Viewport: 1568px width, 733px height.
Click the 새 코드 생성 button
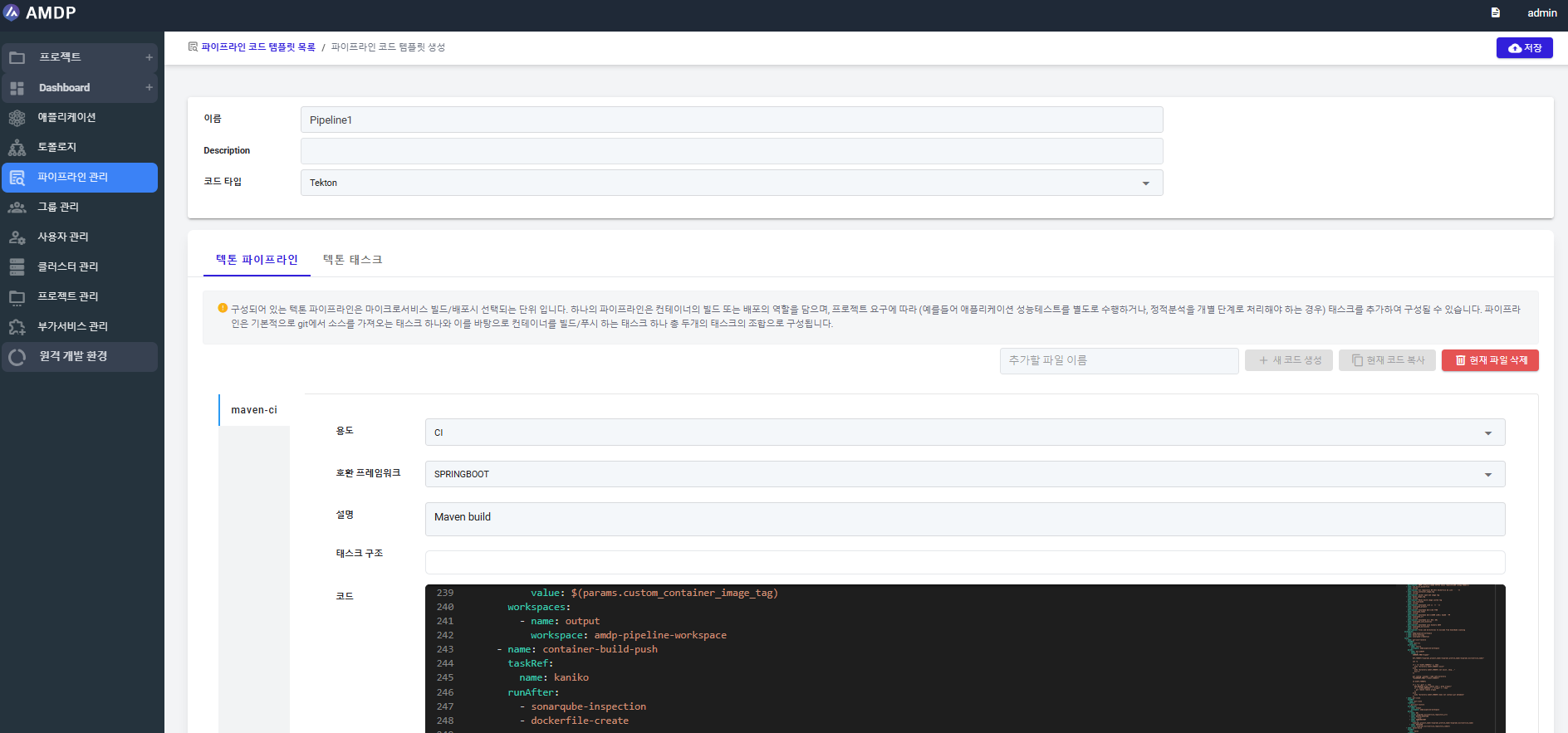click(1289, 360)
